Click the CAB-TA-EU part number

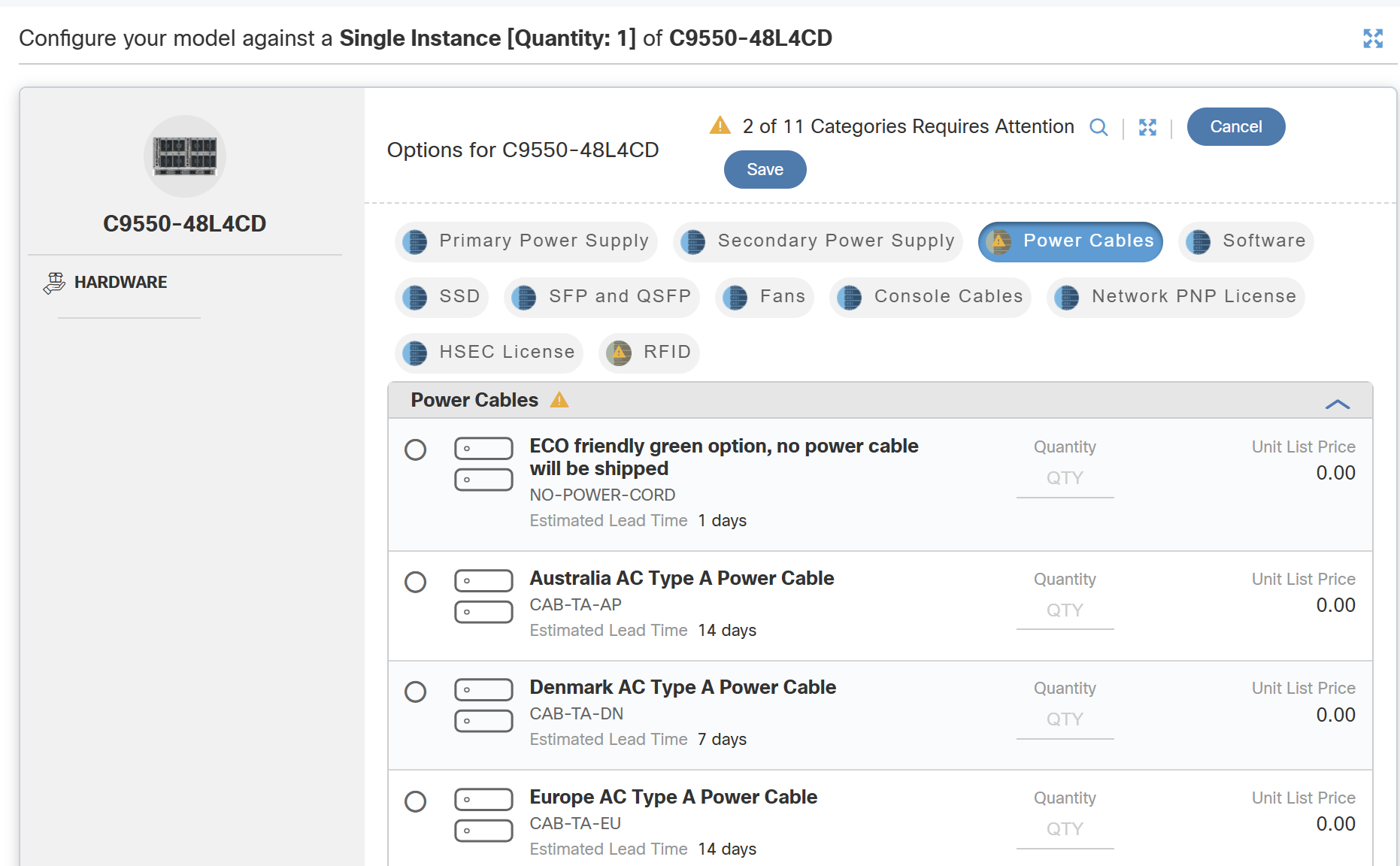pos(575,824)
